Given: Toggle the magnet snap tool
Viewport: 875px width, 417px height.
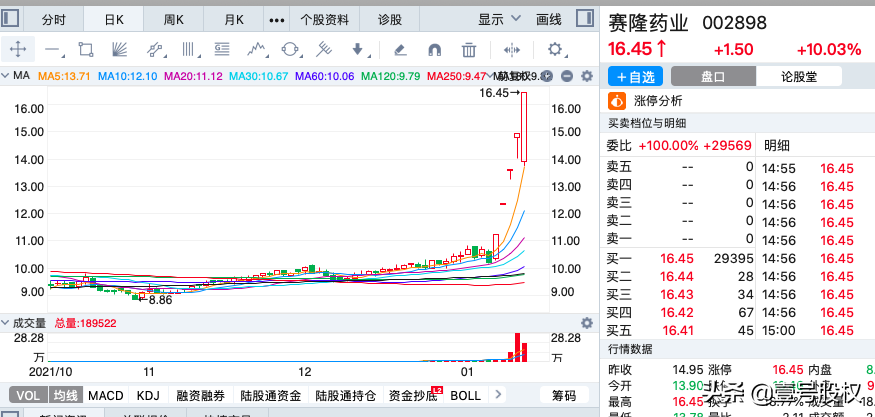Looking at the screenshot, I should pyautogui.click(x=434, y=50).
